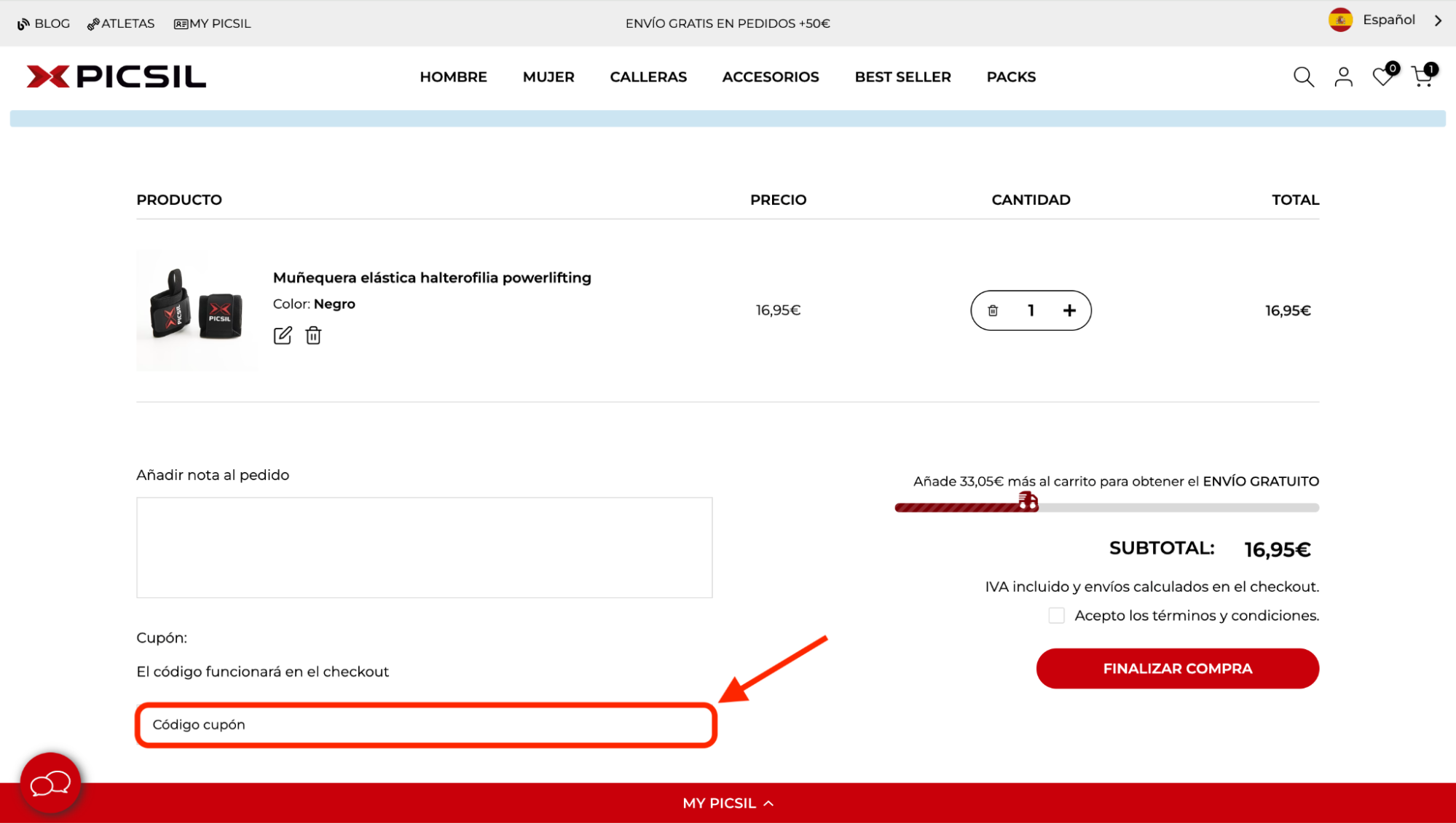Accept the terms and conditions checkbox
Image resolution: width=1456 pixels, height=824 pixels.
pos(1056,616)
